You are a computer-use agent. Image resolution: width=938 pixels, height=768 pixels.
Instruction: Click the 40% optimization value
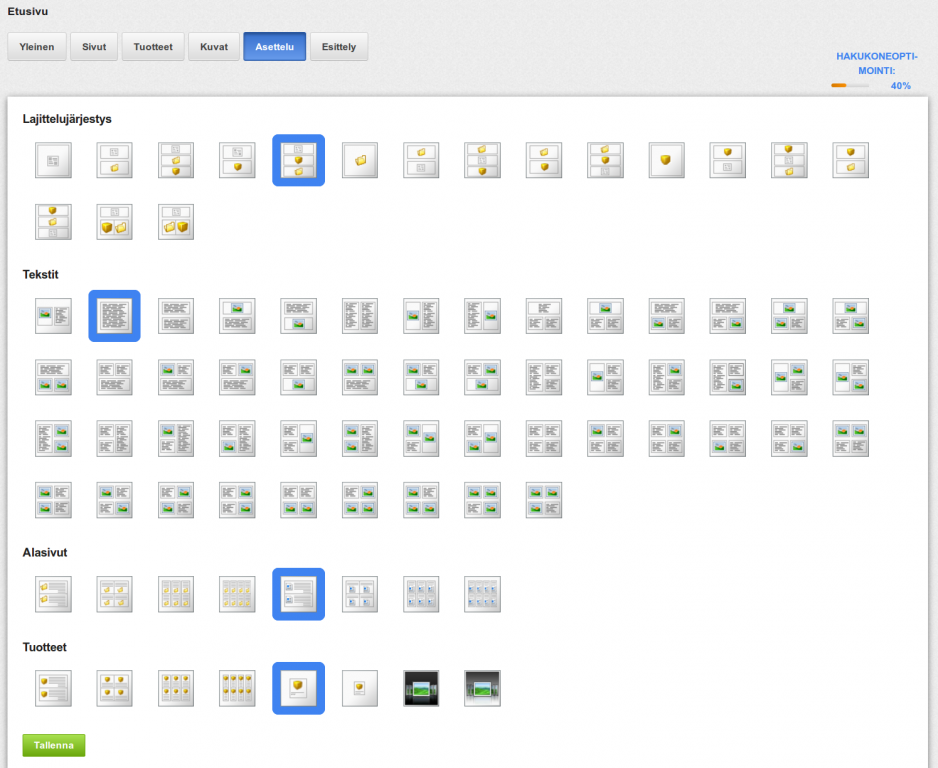point(900,86)
